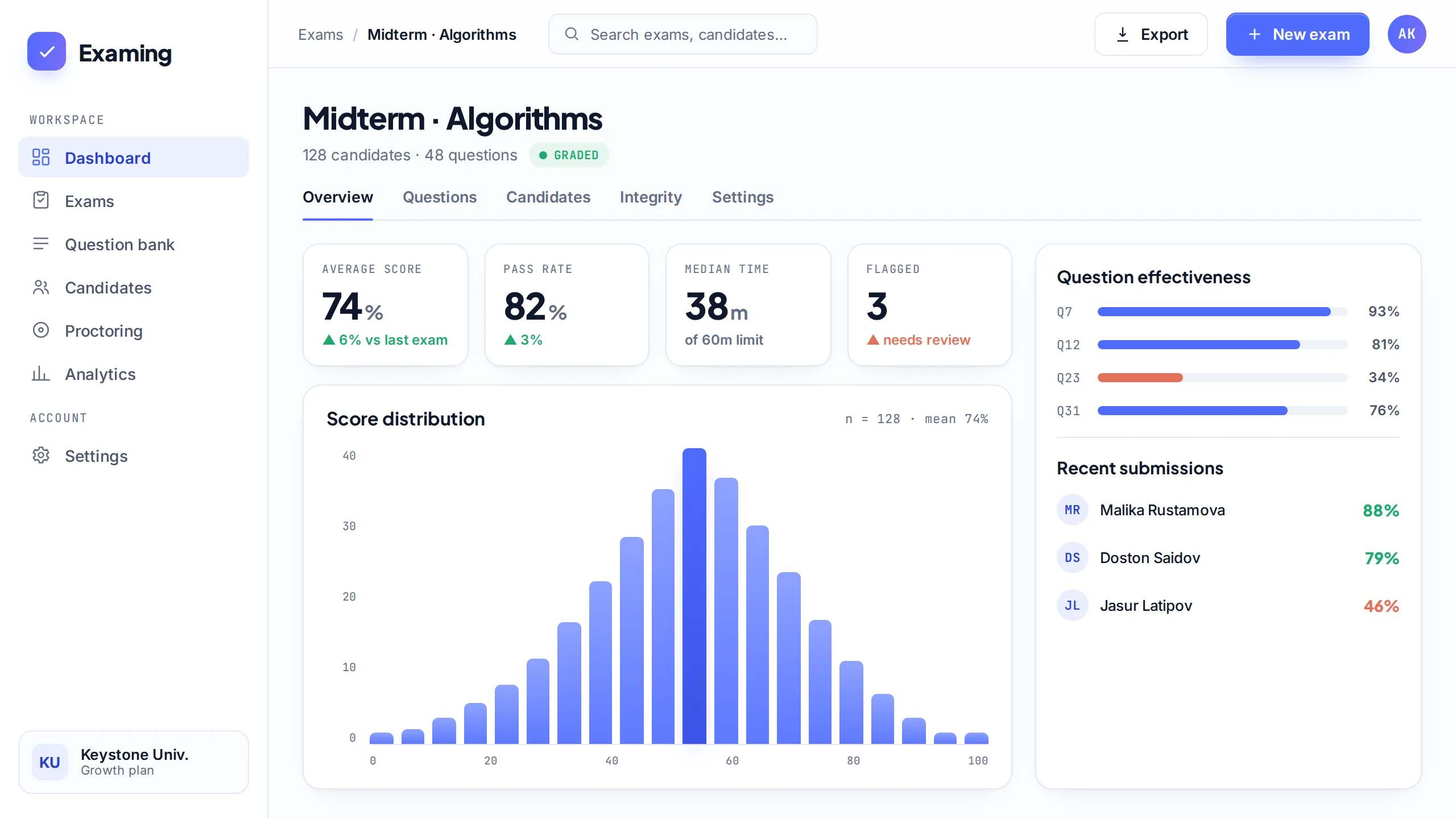The width and height of the screenshot is (1456, 819).
Task: Click the Proctoring target icon
Action: tap(41, 330)
